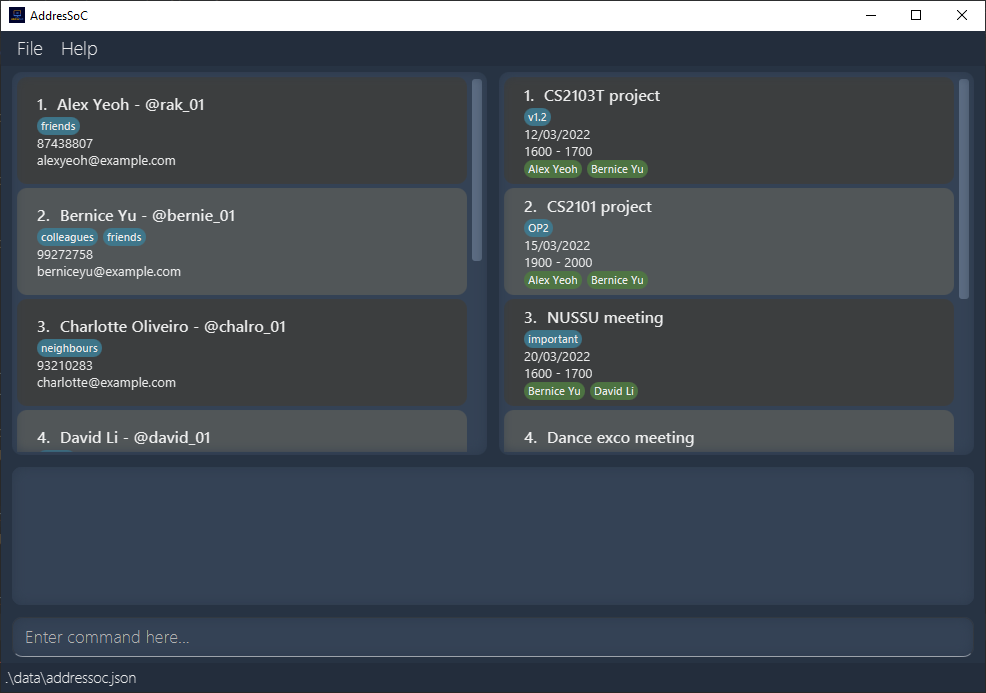This screenshot has width=986, height=693.
Task: Click the 'v1.2' tag on CS2103T project
Action: coord(538,117)
